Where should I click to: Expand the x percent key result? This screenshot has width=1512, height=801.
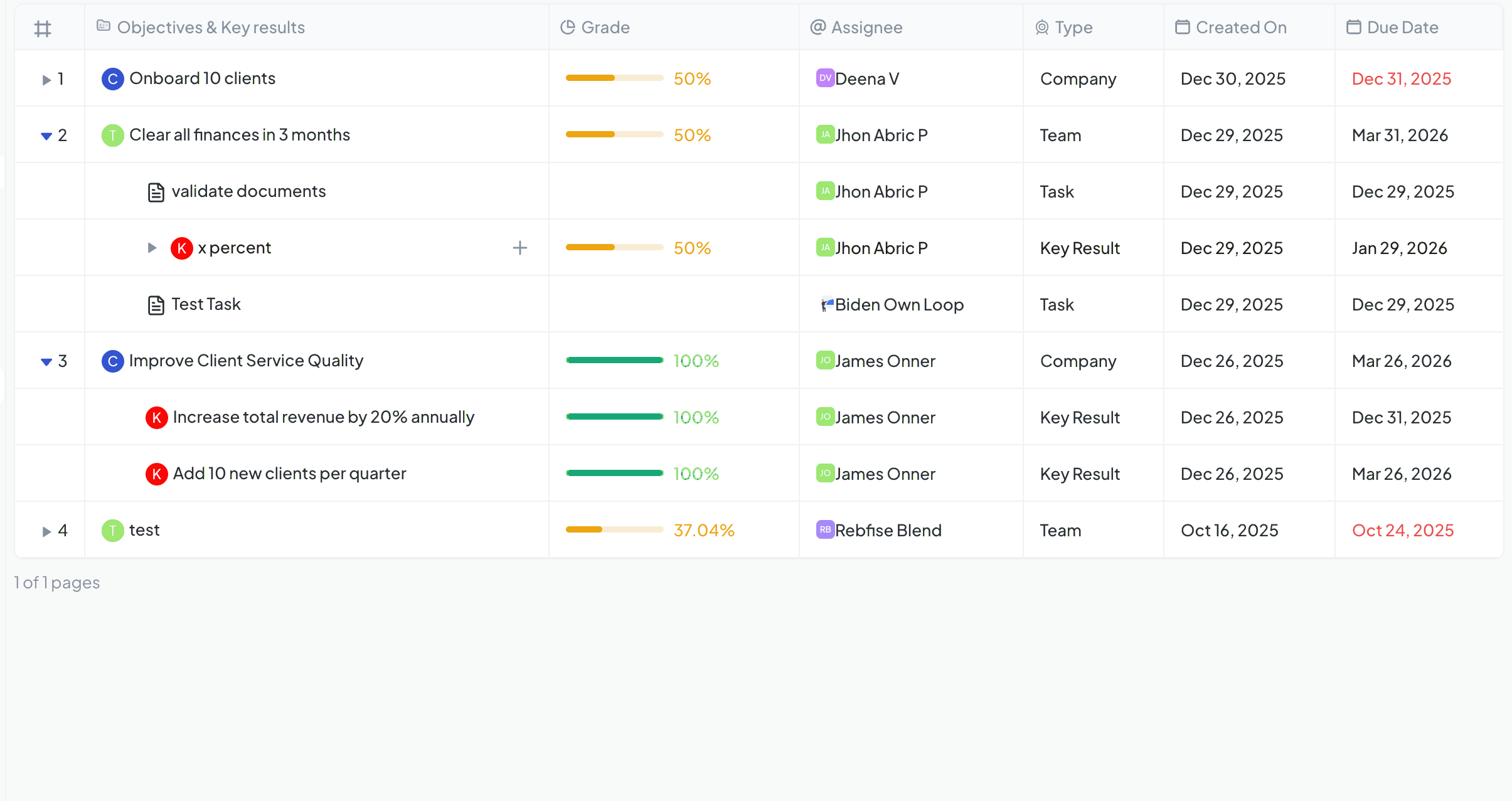click(152, 248)
